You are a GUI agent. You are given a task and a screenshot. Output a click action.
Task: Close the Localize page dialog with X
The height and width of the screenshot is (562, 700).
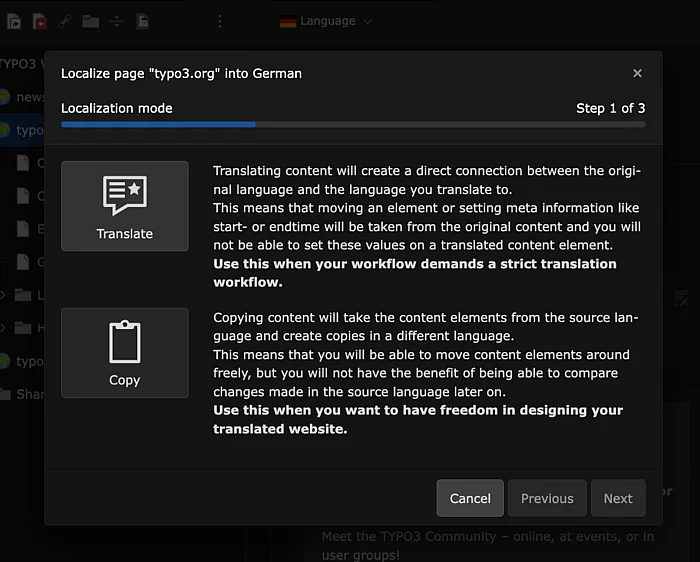(x=637, y=73)
